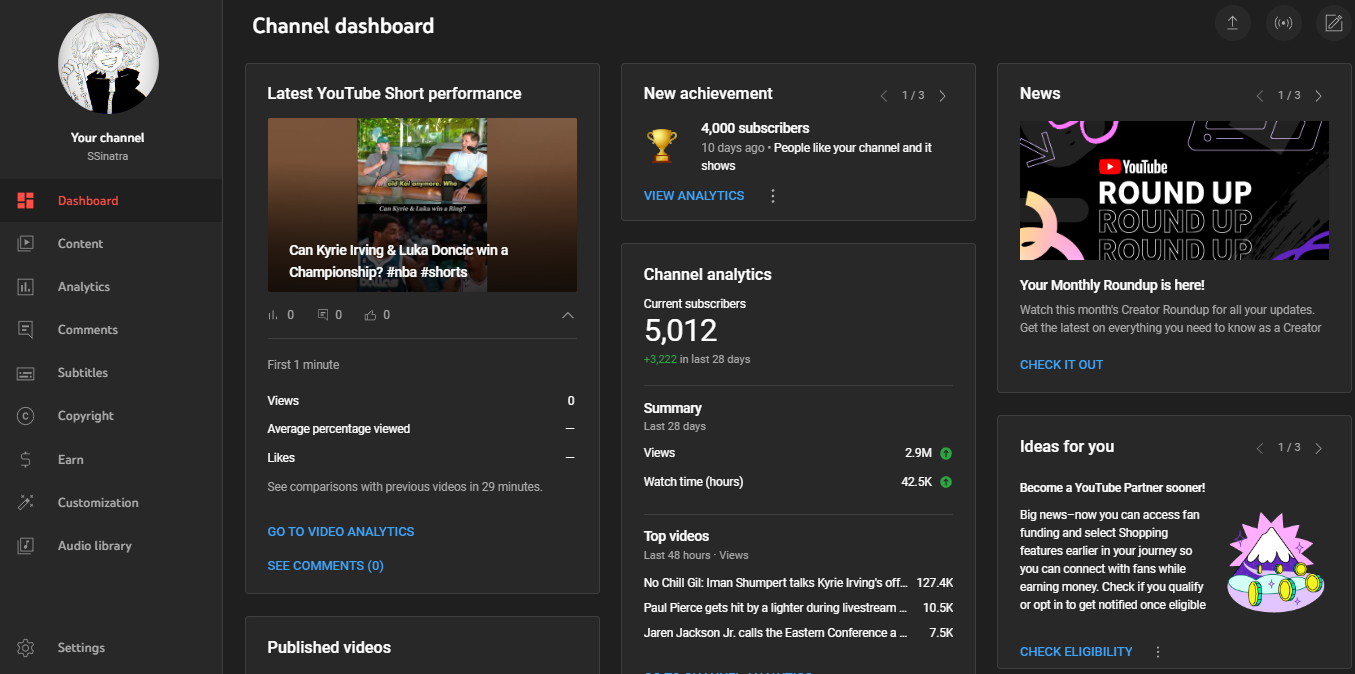Click the Dashboard grid icon
The width and height of the screenshot is (1355, 674).
click(x=26, y=201)
